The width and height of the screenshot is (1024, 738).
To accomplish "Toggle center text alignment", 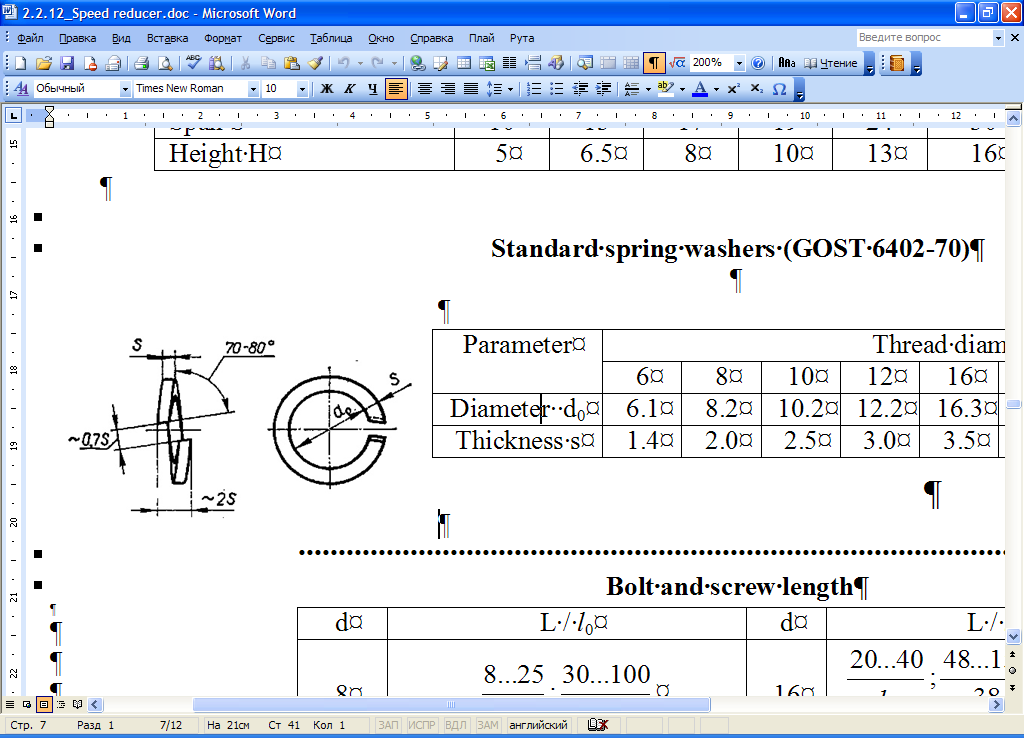I will pos(424,89).
